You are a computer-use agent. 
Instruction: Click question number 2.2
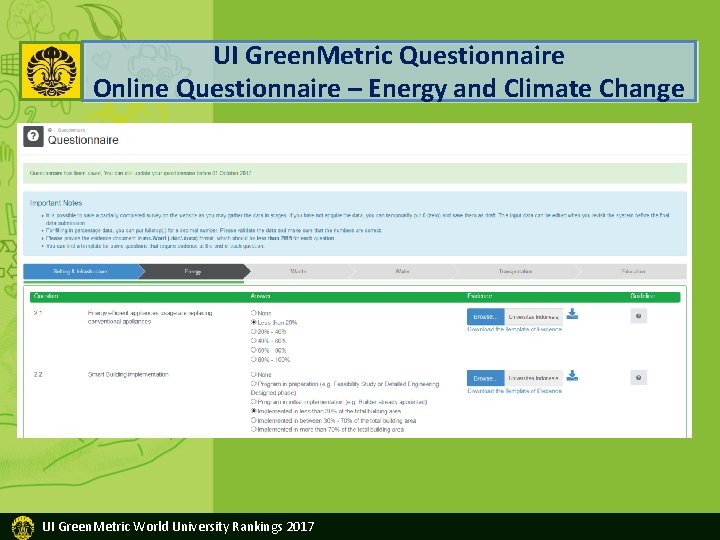[38, 375]
